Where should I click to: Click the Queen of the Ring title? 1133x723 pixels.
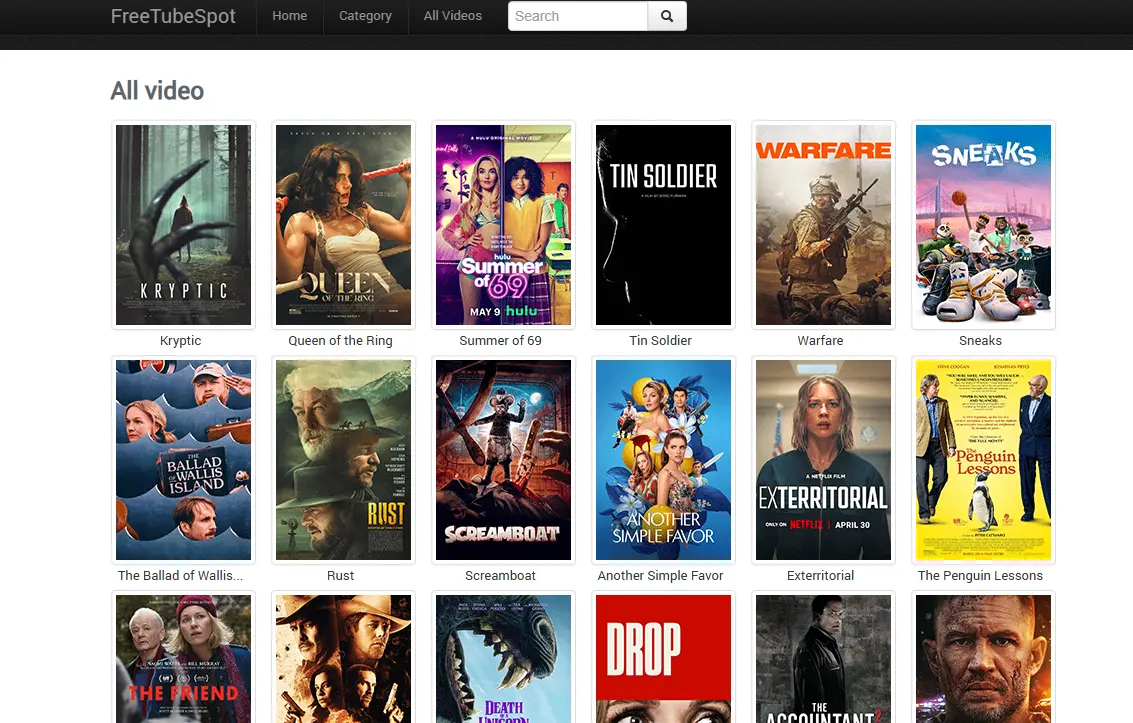pos(340,340)
